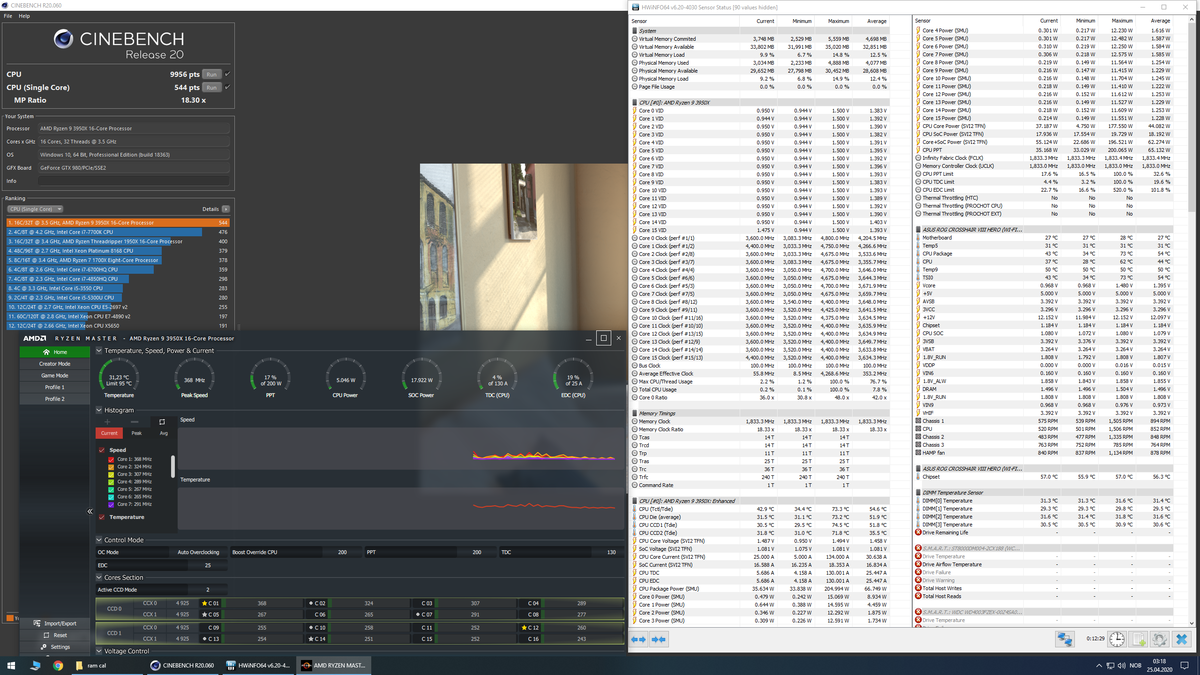The image size is (1200, 675).
Task: Toggle Core 4 speed checkbox
Action: point(111,482)
